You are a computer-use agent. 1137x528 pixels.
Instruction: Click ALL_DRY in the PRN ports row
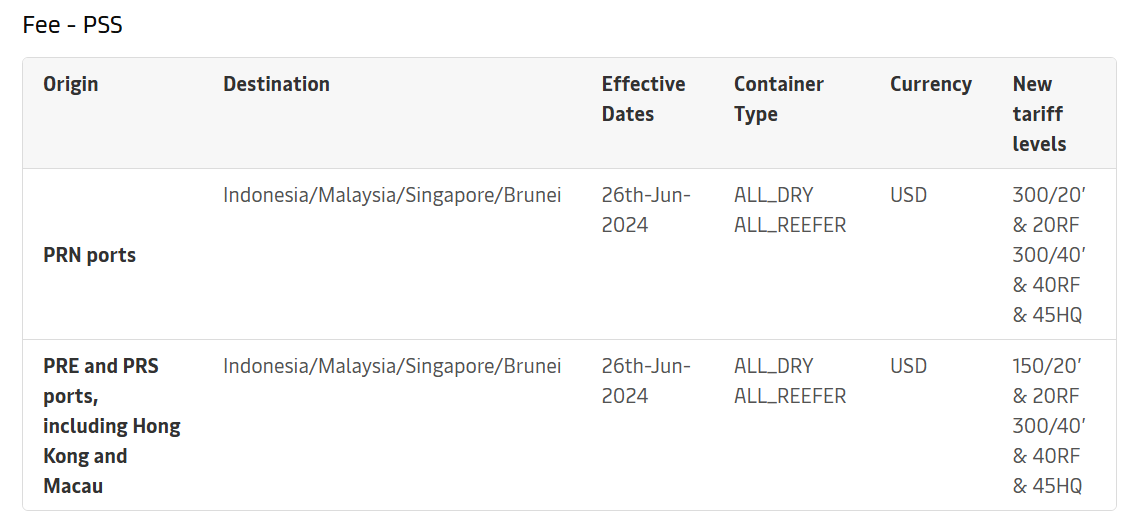pos(773,195)
